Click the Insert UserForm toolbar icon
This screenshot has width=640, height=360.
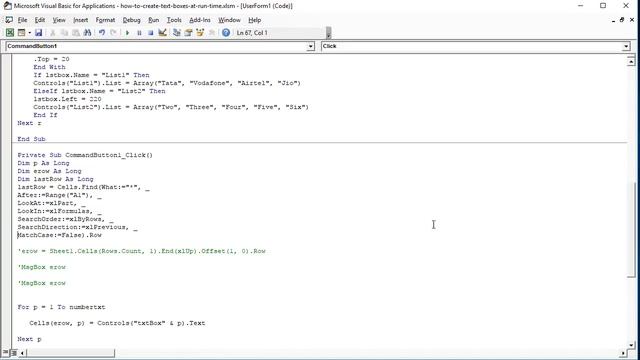[x=21, y=33]
